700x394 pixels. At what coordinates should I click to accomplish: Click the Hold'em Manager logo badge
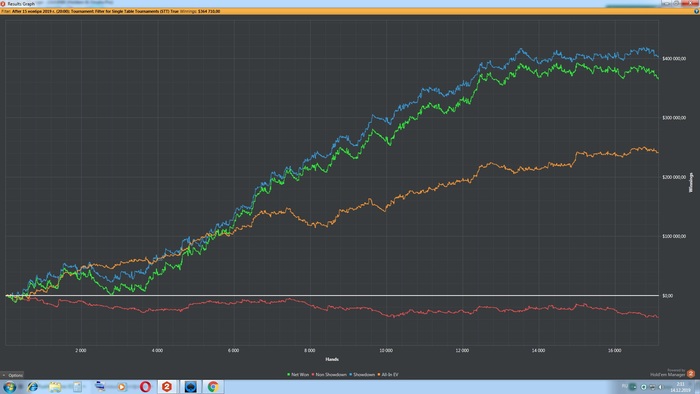[691, 374]
